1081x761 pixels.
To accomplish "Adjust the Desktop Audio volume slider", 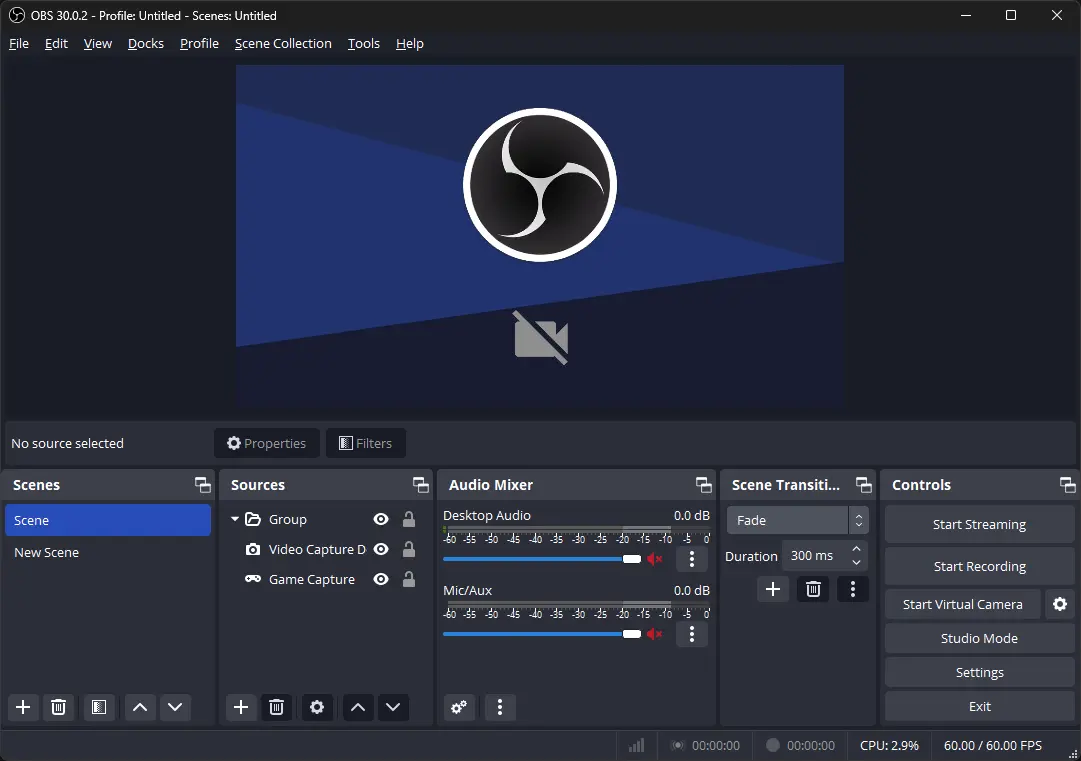I will tap(542, 559).
